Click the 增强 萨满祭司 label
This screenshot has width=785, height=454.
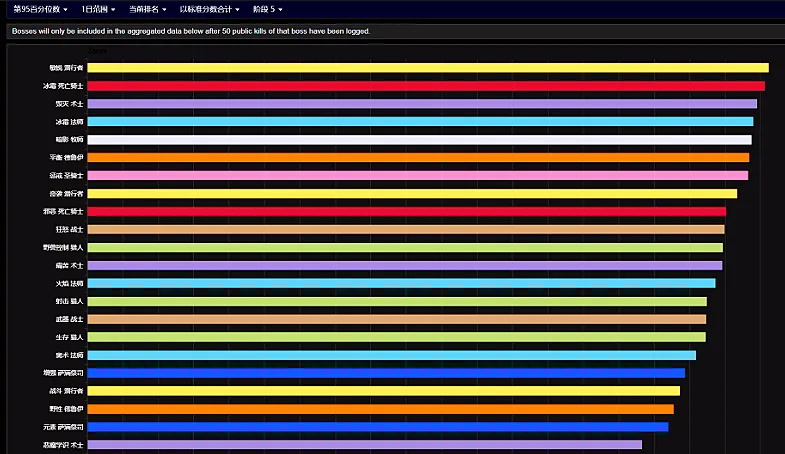point(63,373)
